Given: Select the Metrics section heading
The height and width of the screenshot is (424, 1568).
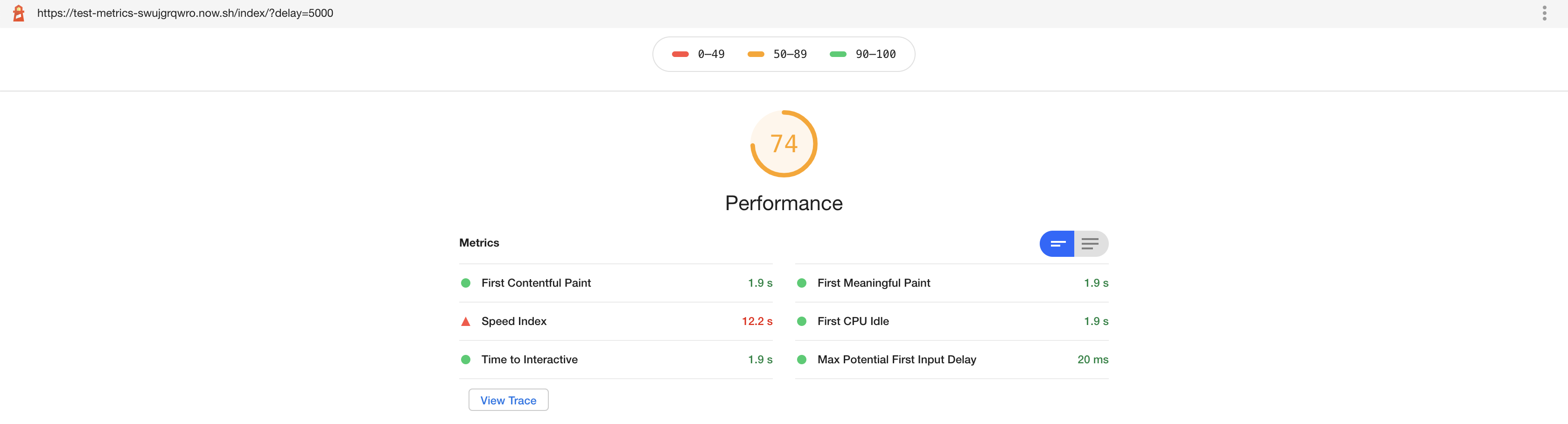Looking at the screenshot, I should click(479, 242).
